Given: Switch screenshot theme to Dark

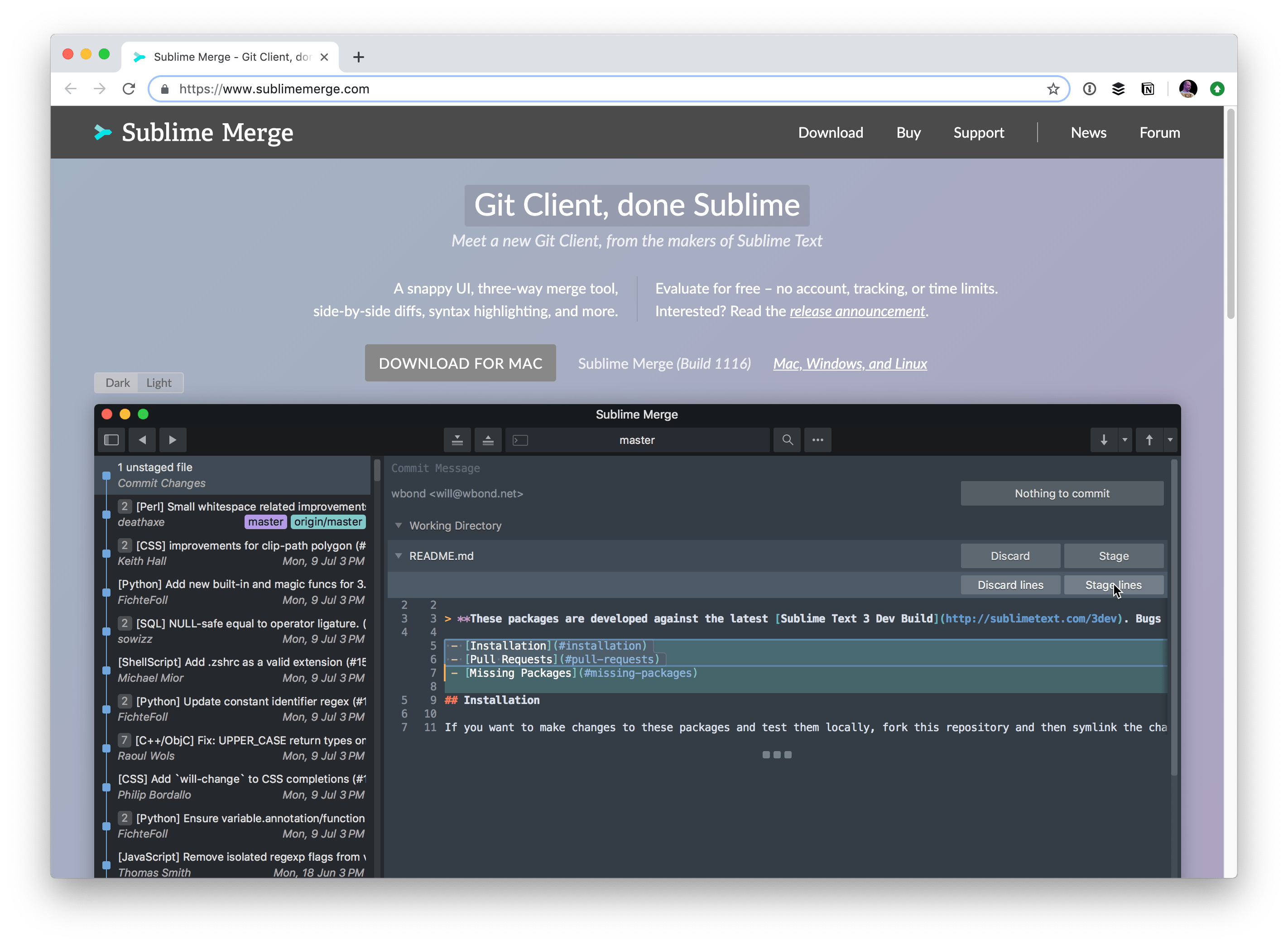Looking at the screenshot, I should 117,383.
